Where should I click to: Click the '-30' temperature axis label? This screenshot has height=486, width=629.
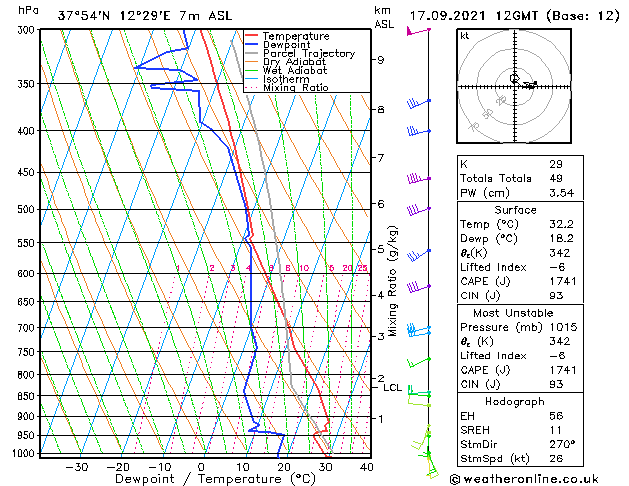(77, 467)
